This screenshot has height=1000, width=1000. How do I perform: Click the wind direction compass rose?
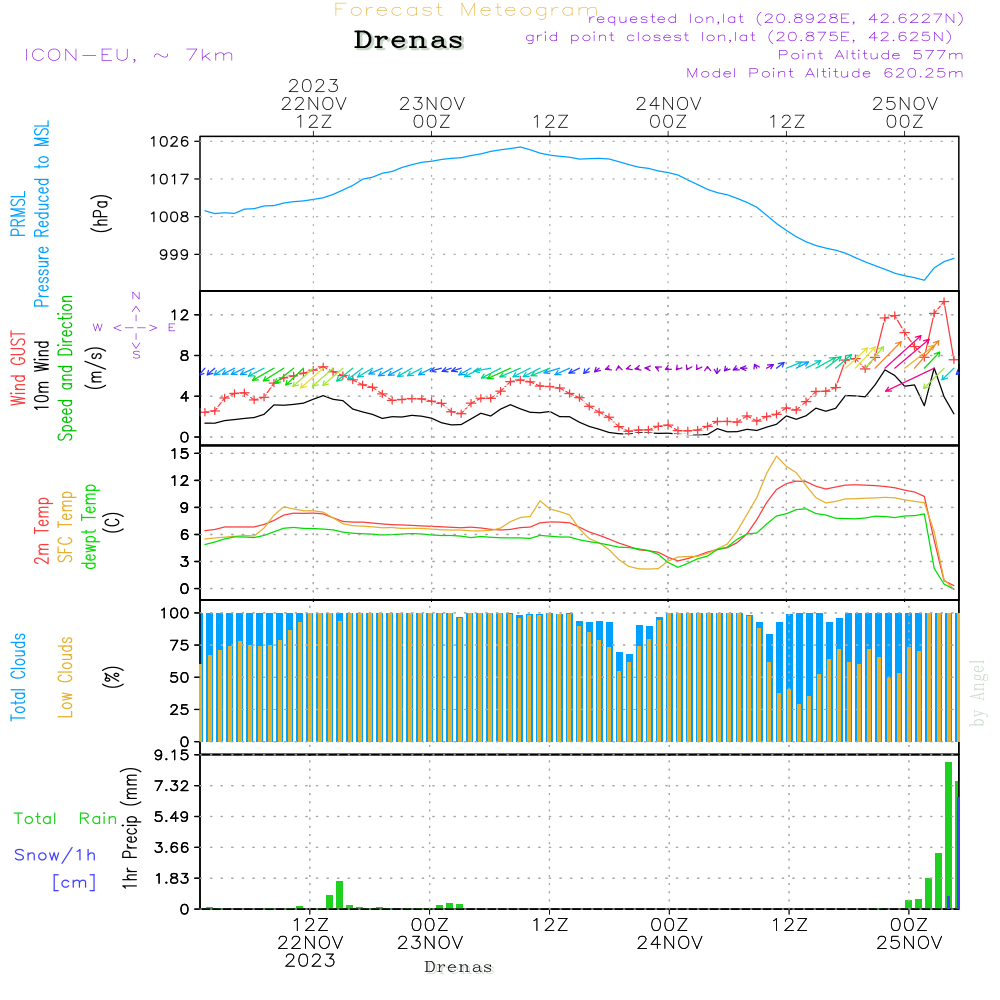(136, 326)
